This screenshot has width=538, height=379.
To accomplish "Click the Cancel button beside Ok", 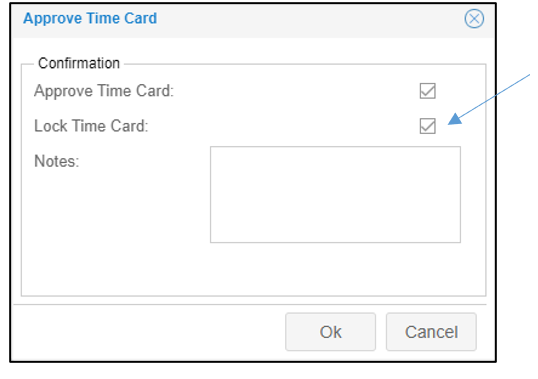I will [x=431, y=332].
